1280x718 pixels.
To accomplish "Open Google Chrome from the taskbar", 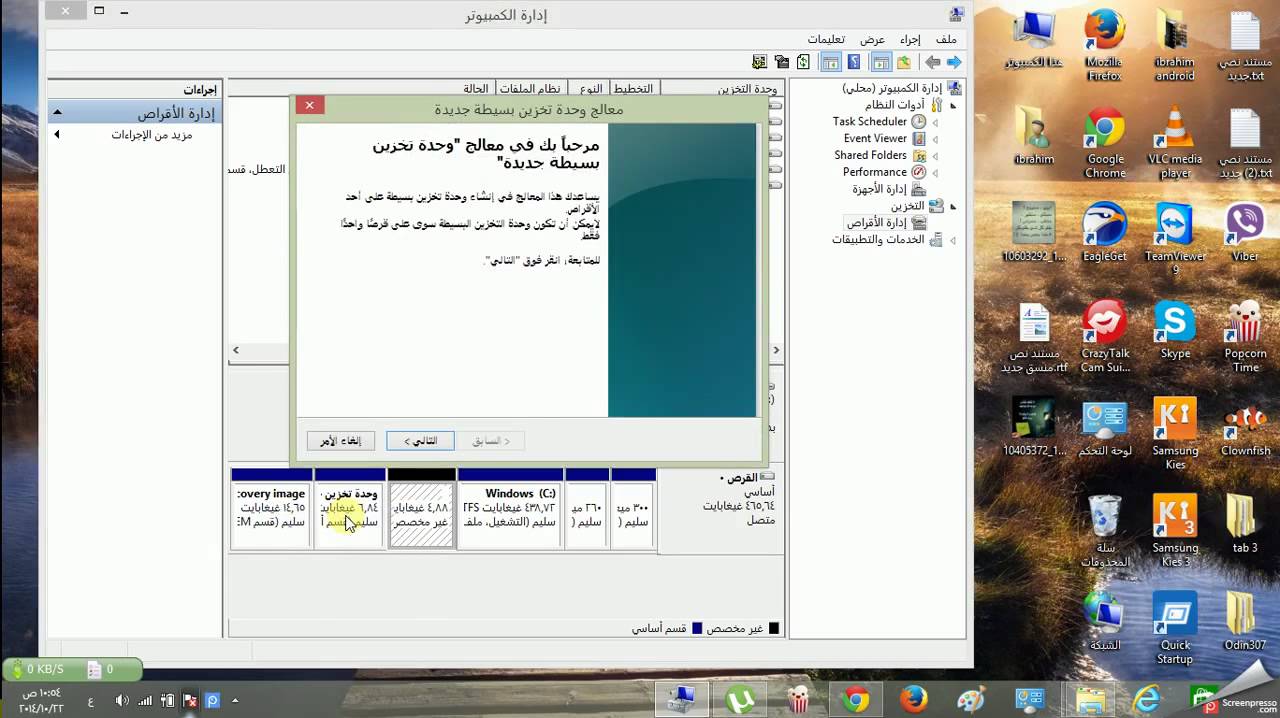I will [x=855, y=699].
